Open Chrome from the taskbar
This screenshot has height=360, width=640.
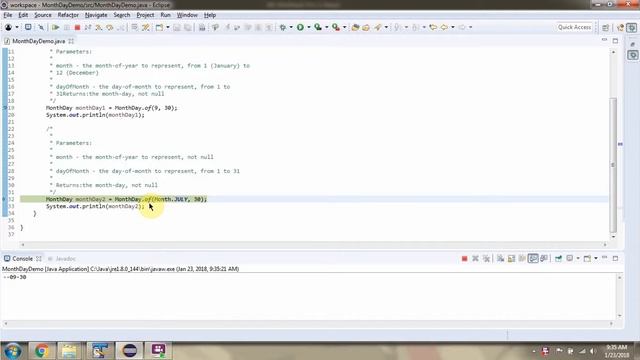pos(41,351)
